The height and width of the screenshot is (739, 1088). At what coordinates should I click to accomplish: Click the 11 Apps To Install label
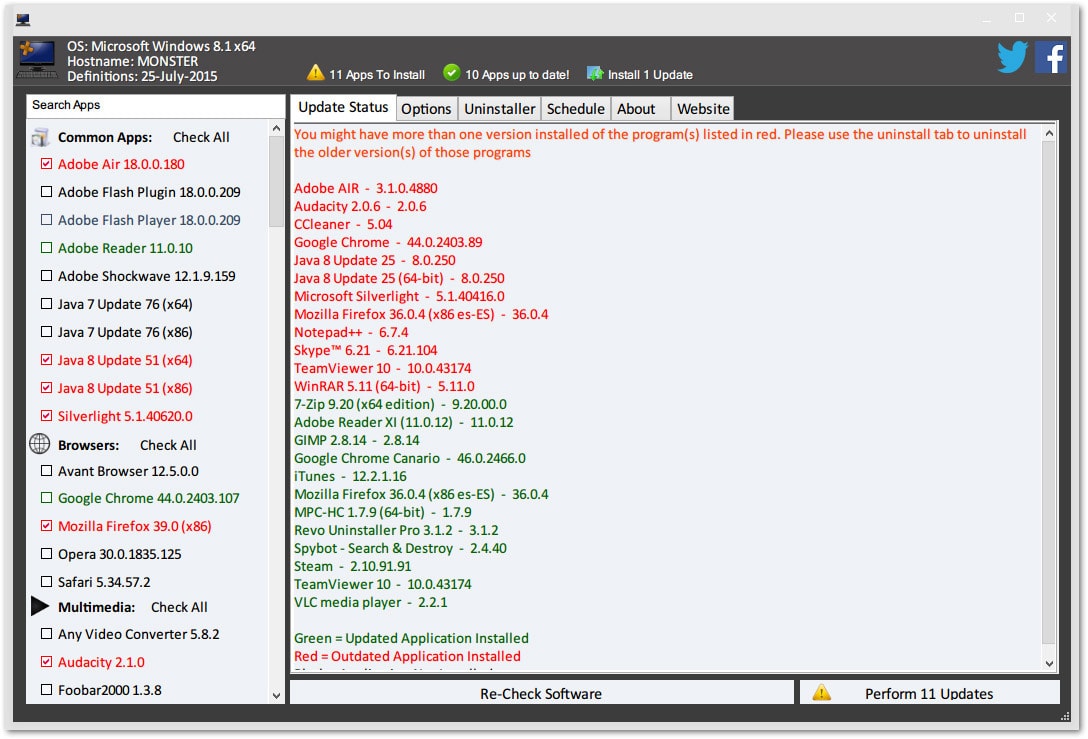377,74
